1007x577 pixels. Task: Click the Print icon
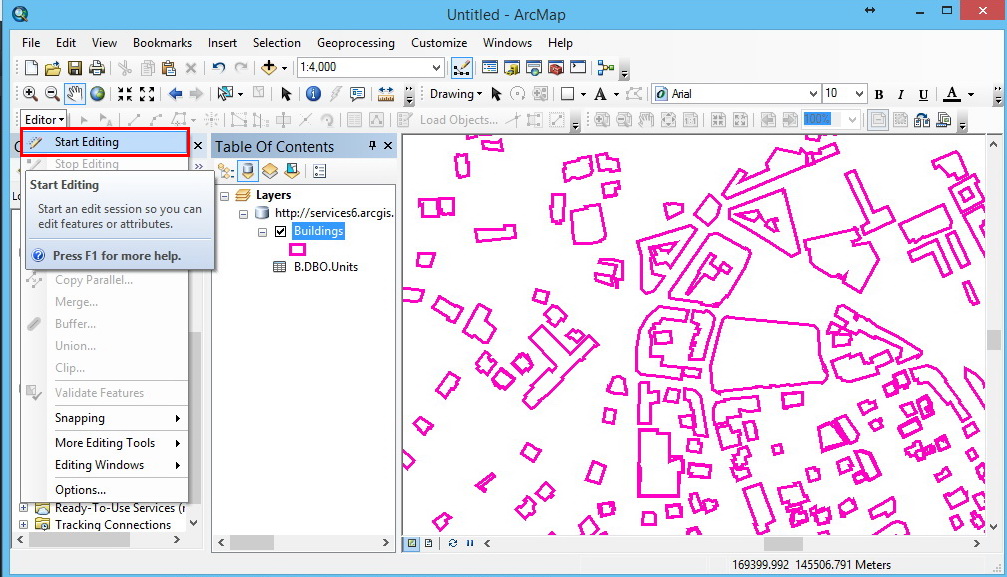pos(96,67)
